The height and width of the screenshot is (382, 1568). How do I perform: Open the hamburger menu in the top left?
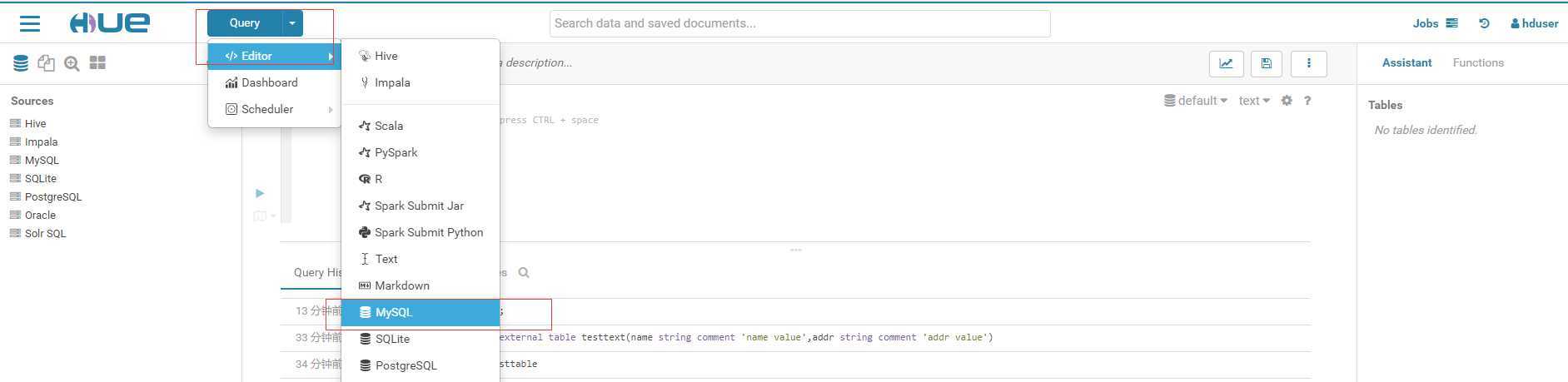coord(30,23)
